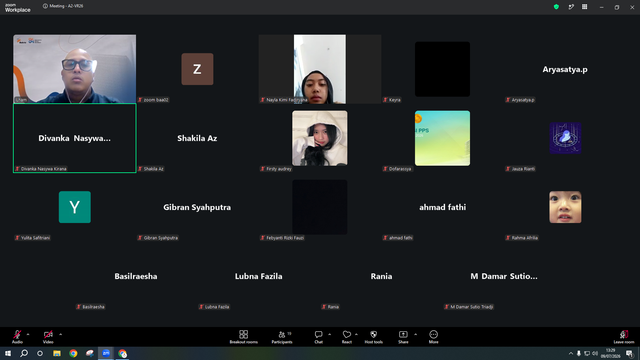Click the pen-and-phone icon next to the green shield
This screenshot has width=640, height=360.
click(571, 7)
